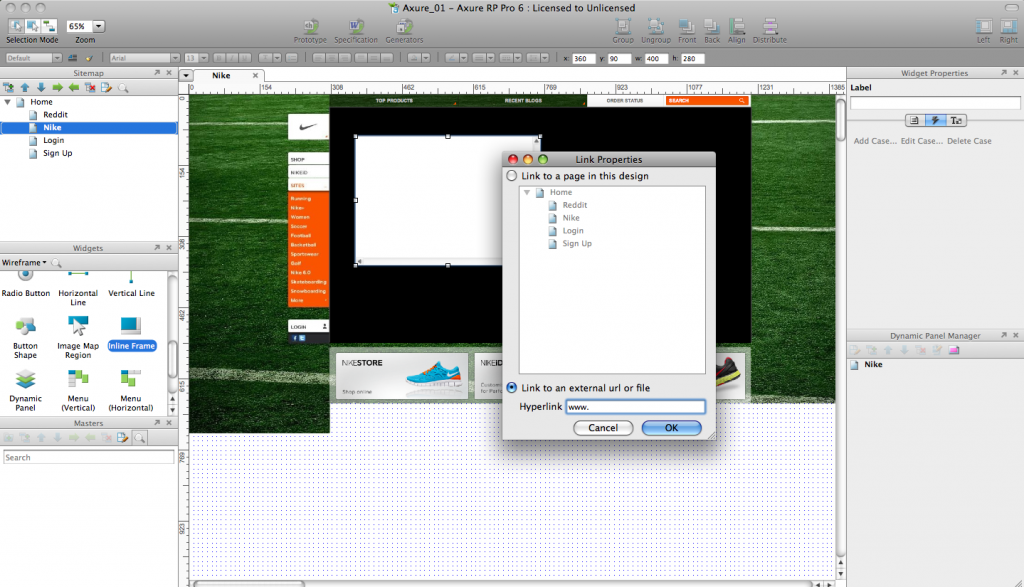Open the page tabs list dropdown
The width and height of the screenshot is (1024, 587).
186,75
